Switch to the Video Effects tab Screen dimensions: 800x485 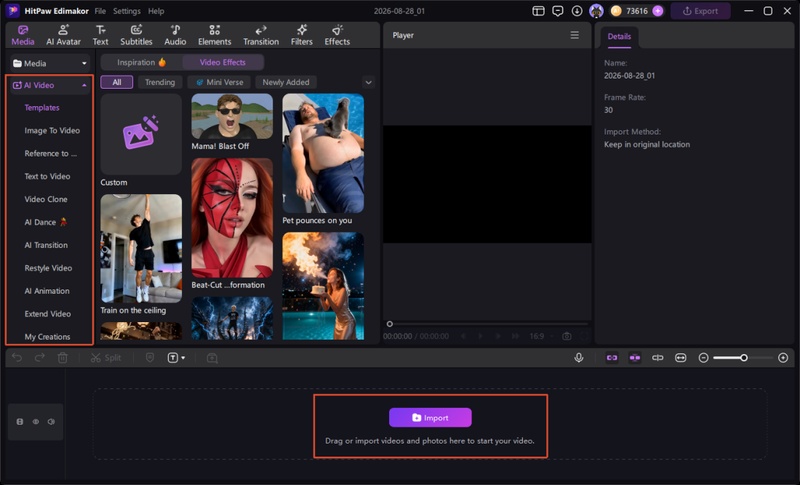tap(223, 62)
